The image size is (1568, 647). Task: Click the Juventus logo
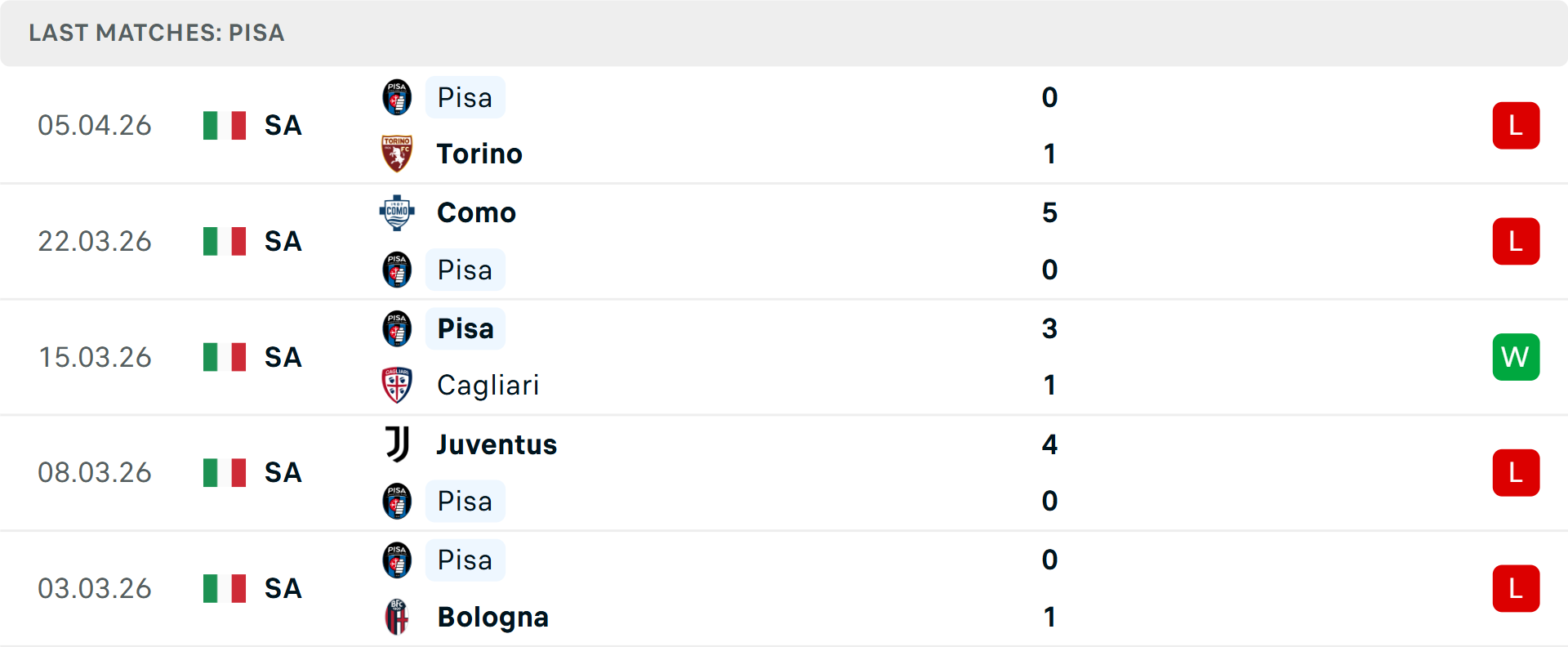click(397, 444)
